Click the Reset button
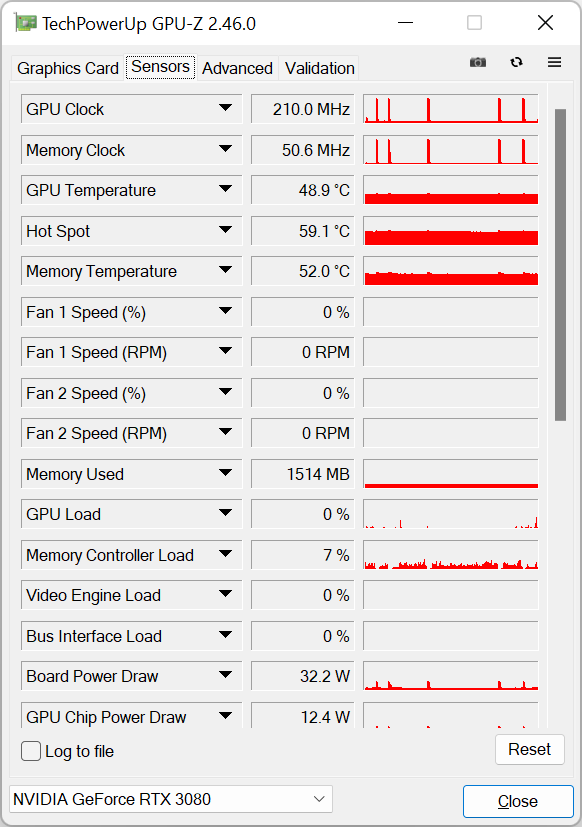The image size is (582, 827). click(x=529, y=749)
